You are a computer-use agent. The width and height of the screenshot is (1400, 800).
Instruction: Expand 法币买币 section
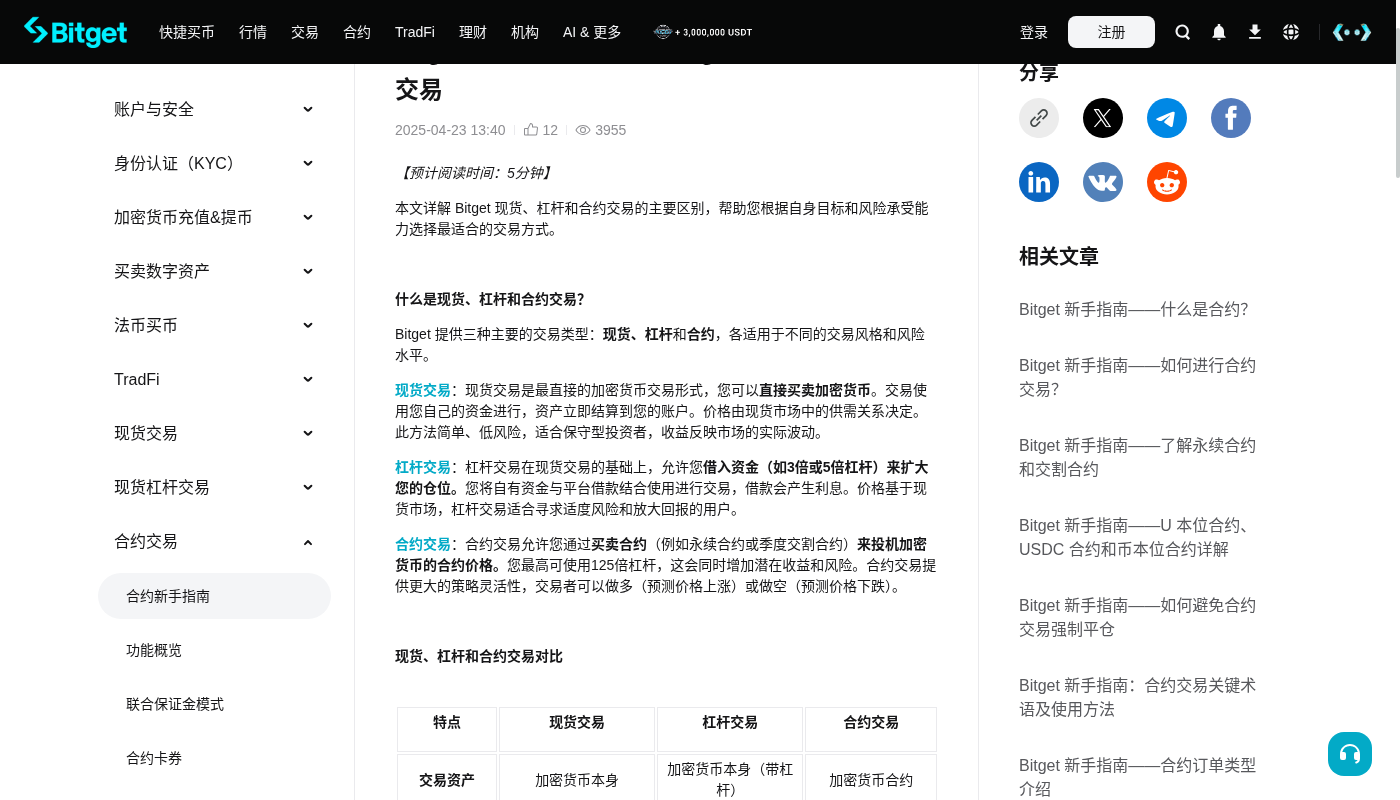214,325
